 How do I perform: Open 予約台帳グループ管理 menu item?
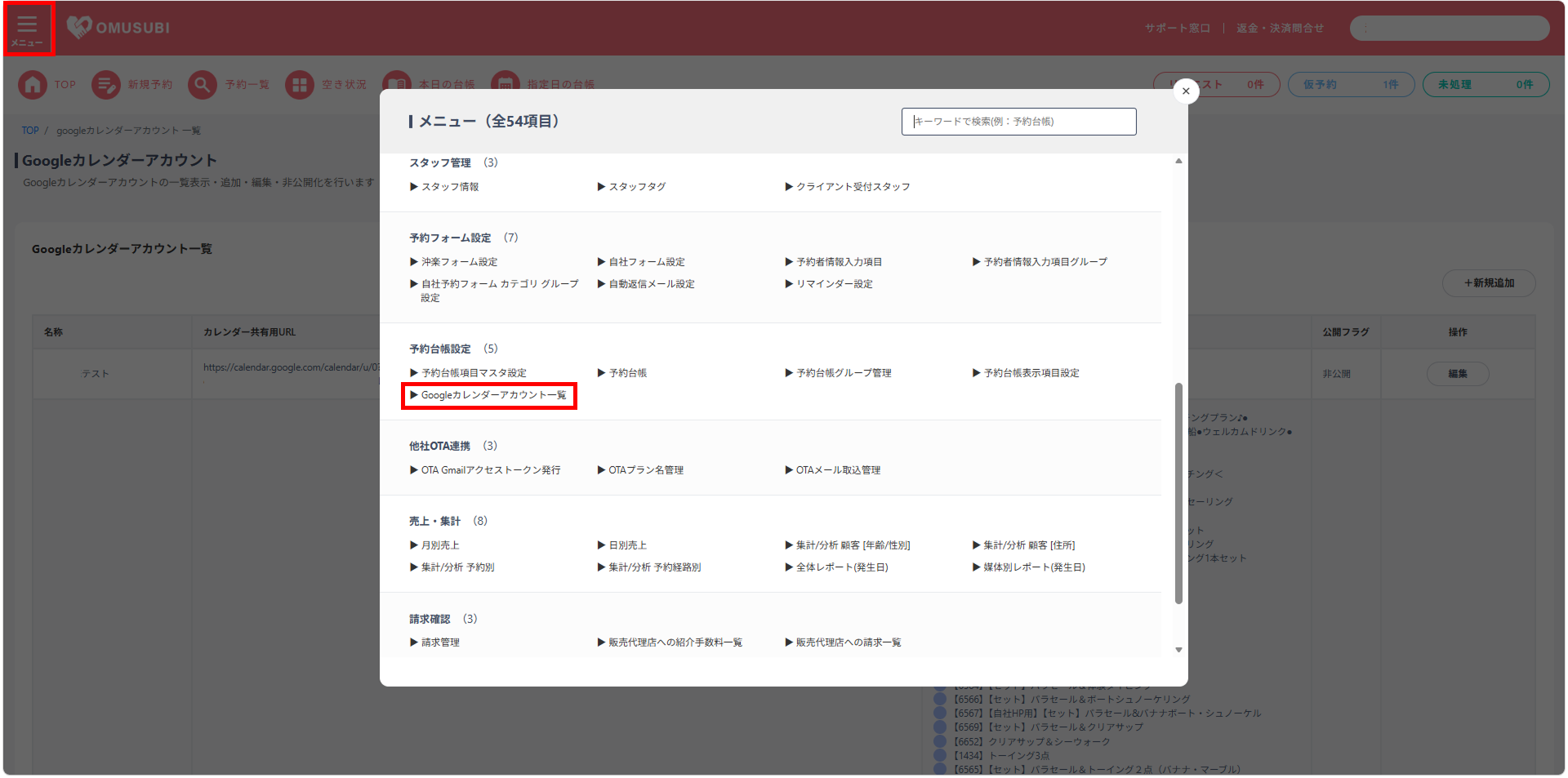[838, 373]
